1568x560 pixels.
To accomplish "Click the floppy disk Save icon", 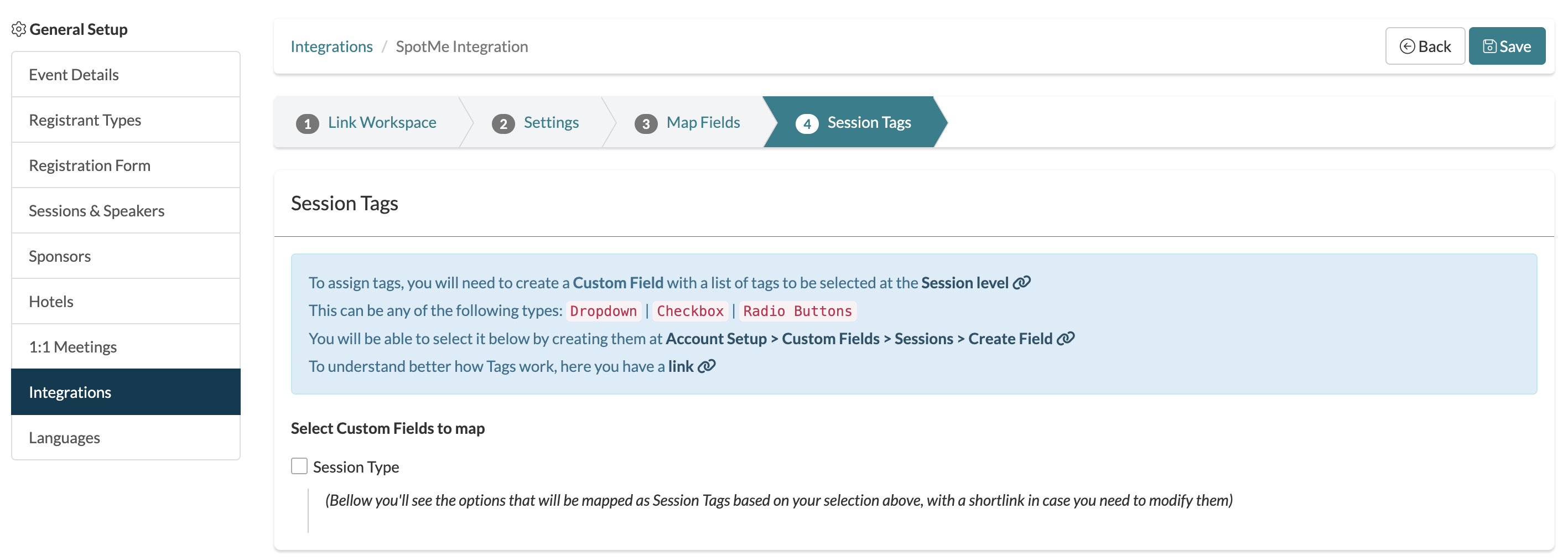I will pyautogui.click(x=1489, y=45).
